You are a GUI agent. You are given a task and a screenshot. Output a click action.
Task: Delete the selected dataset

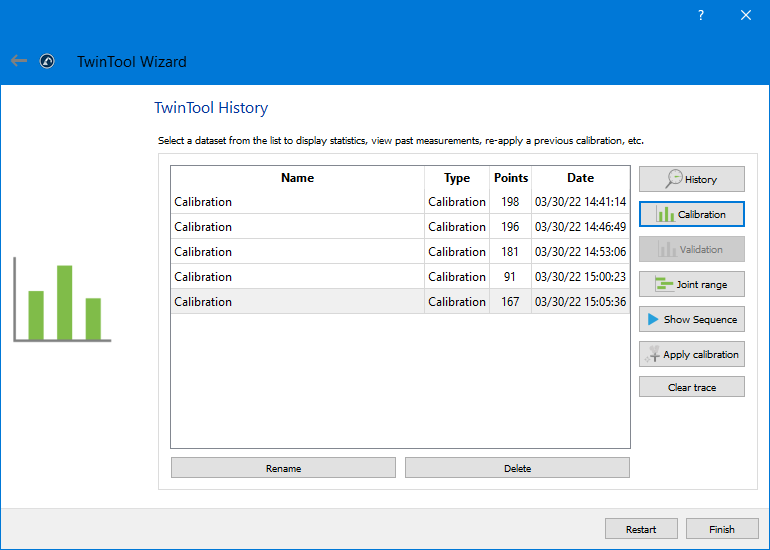517,468
